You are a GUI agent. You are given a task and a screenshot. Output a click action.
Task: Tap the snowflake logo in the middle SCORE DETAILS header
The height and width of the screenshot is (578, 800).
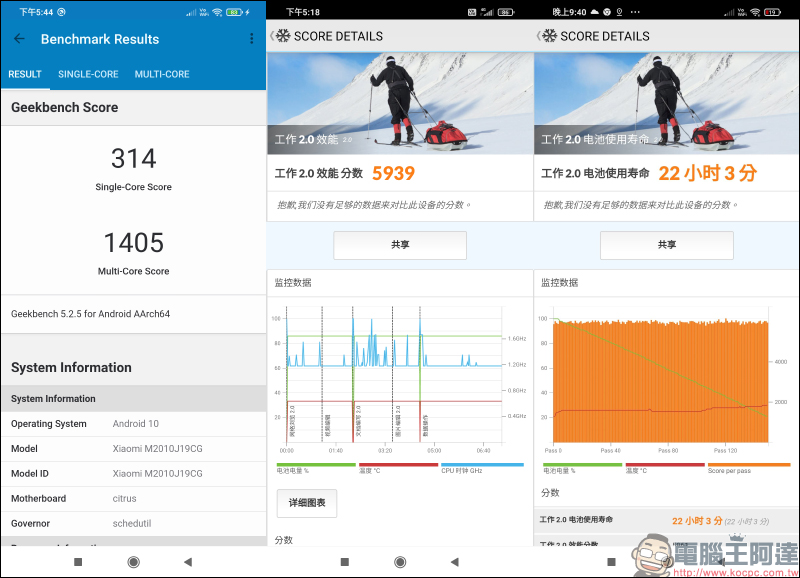point(283,36)
